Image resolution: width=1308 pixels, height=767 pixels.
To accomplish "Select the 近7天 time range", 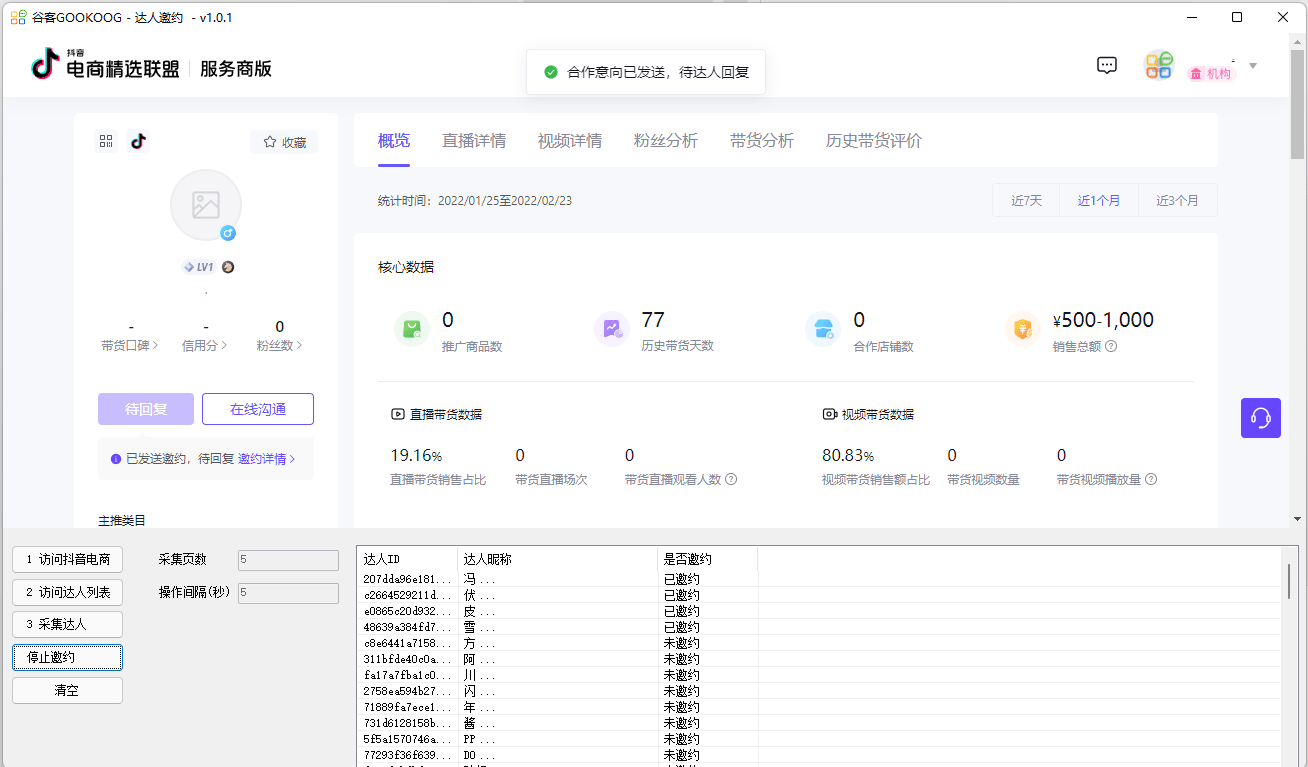I will 1027,200.
